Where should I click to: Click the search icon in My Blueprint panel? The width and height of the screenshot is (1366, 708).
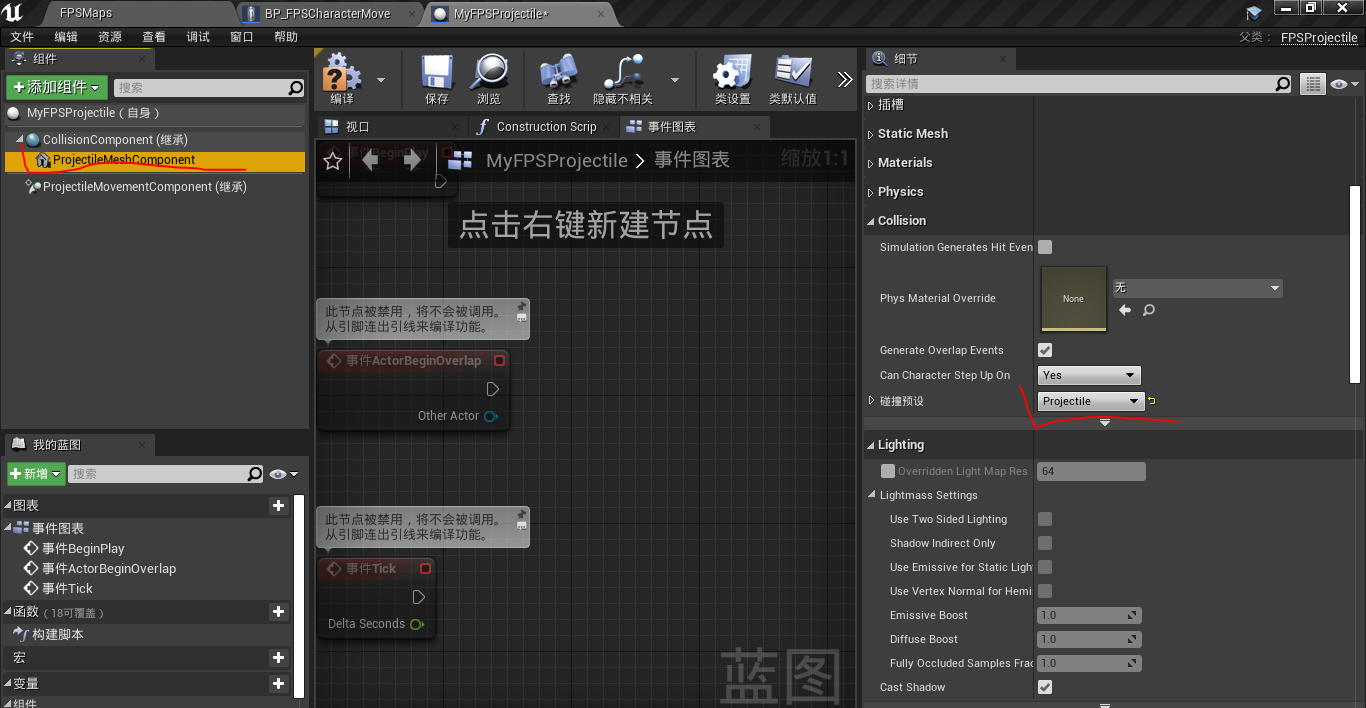point(255,474)
